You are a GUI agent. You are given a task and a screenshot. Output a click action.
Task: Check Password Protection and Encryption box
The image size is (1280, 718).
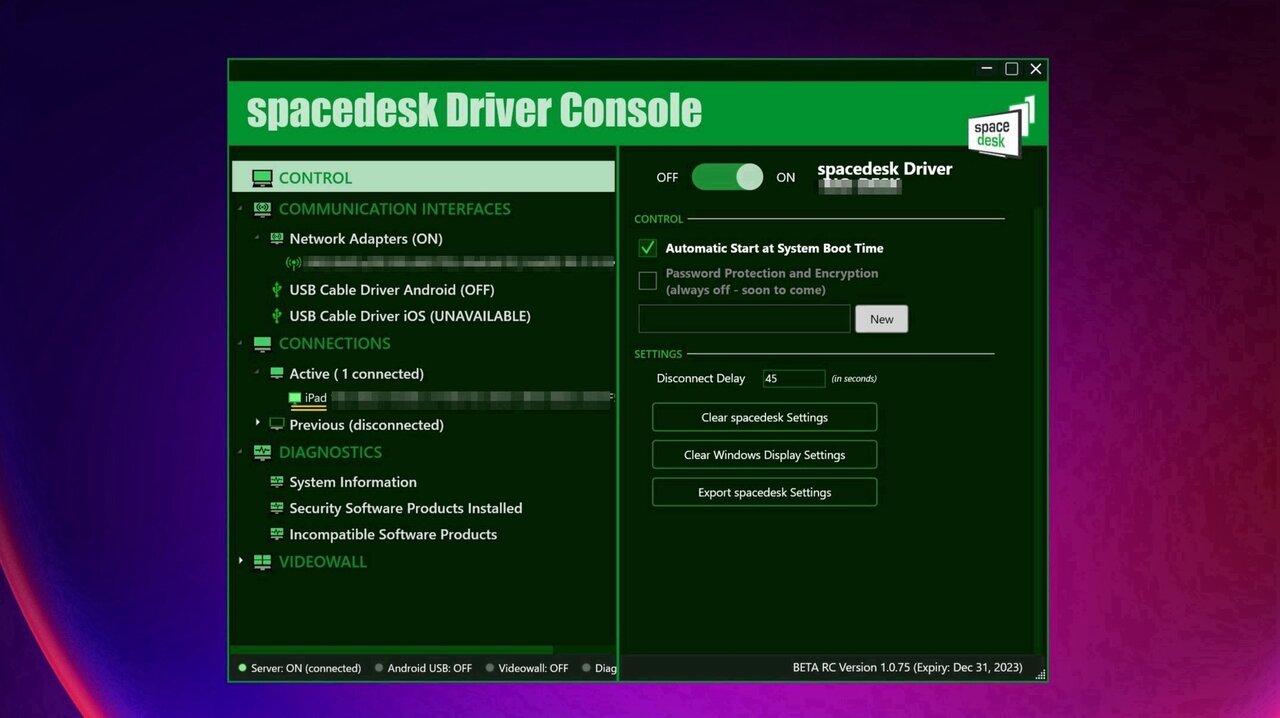click(648, 281)
